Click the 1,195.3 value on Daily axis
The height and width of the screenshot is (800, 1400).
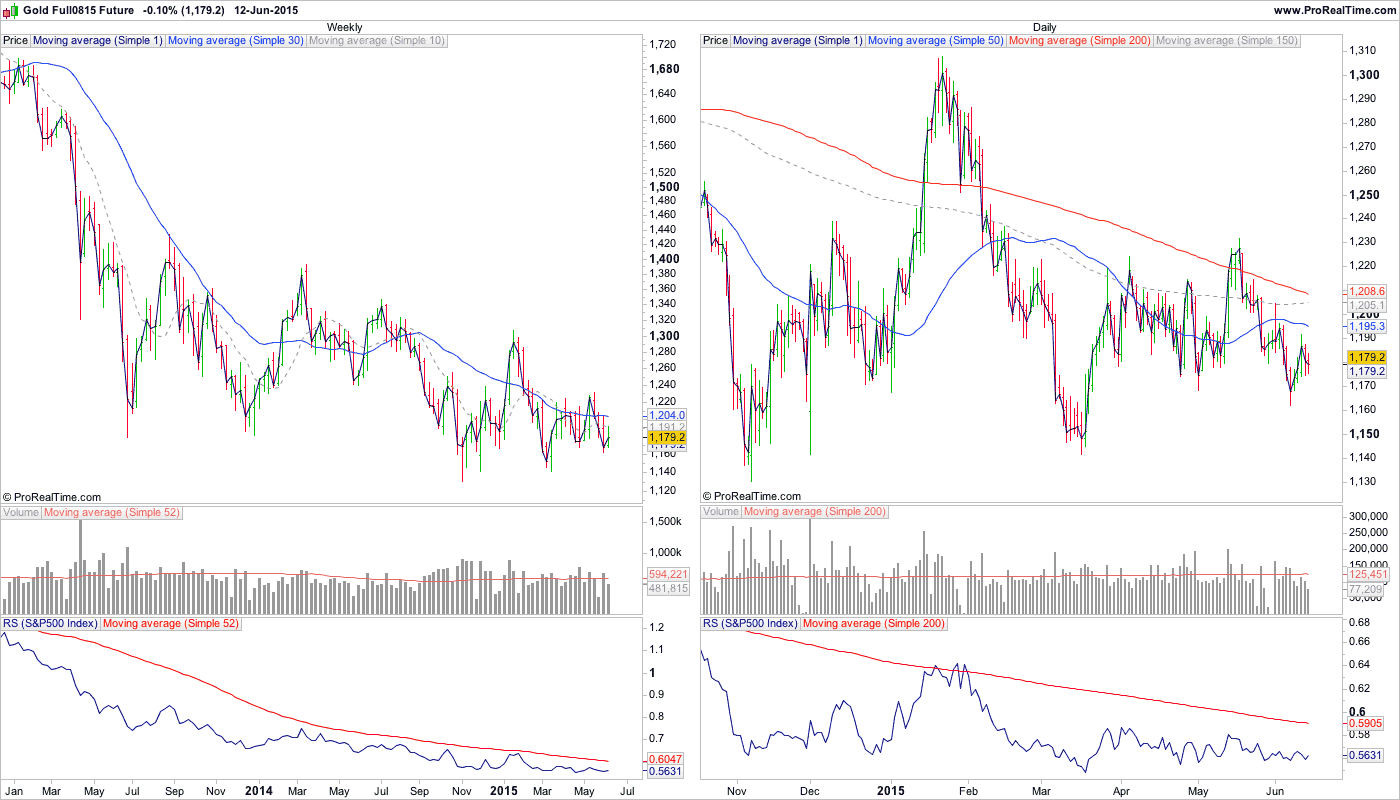coord(1366,327)
